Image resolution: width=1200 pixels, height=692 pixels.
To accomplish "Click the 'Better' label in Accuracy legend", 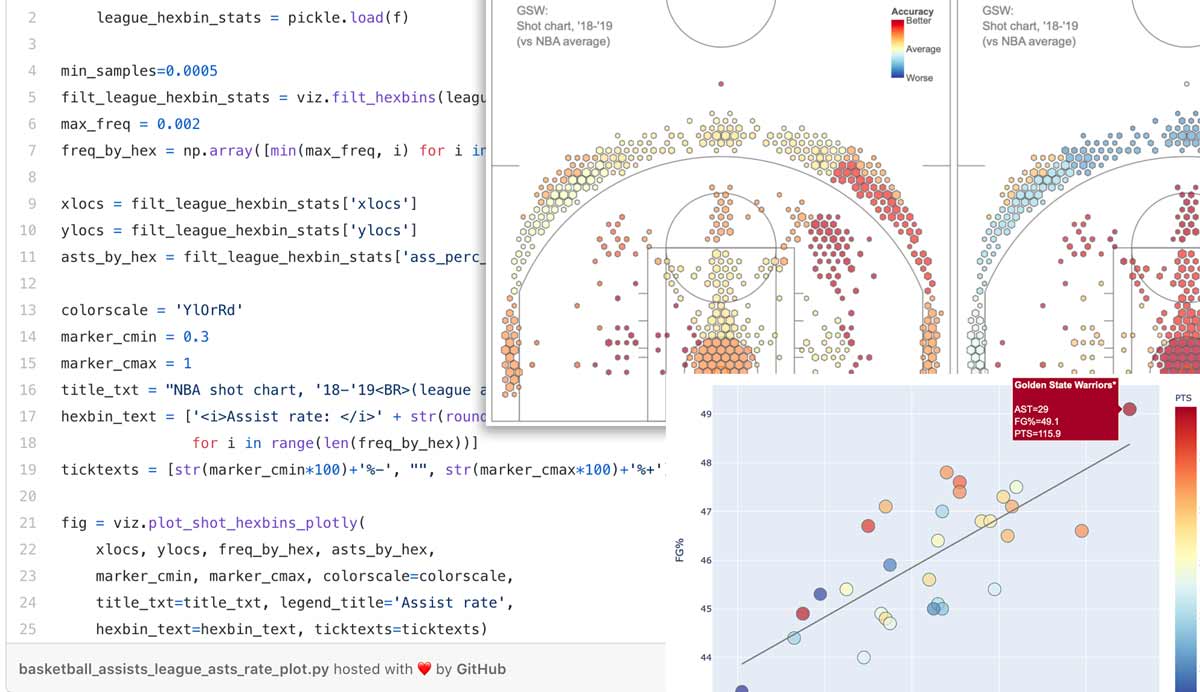I will [918, 21].
